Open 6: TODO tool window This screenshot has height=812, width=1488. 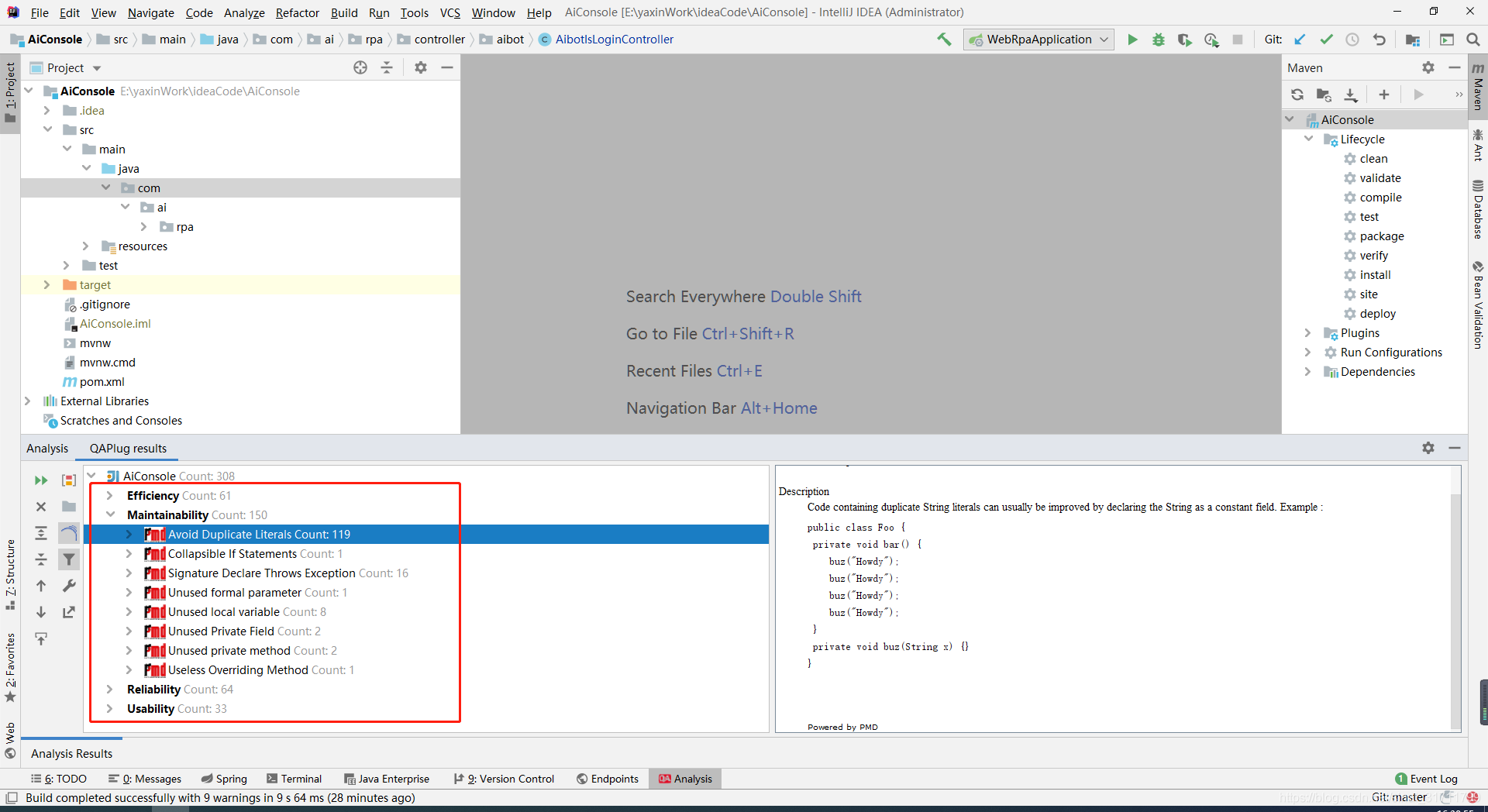coord(59,779)
